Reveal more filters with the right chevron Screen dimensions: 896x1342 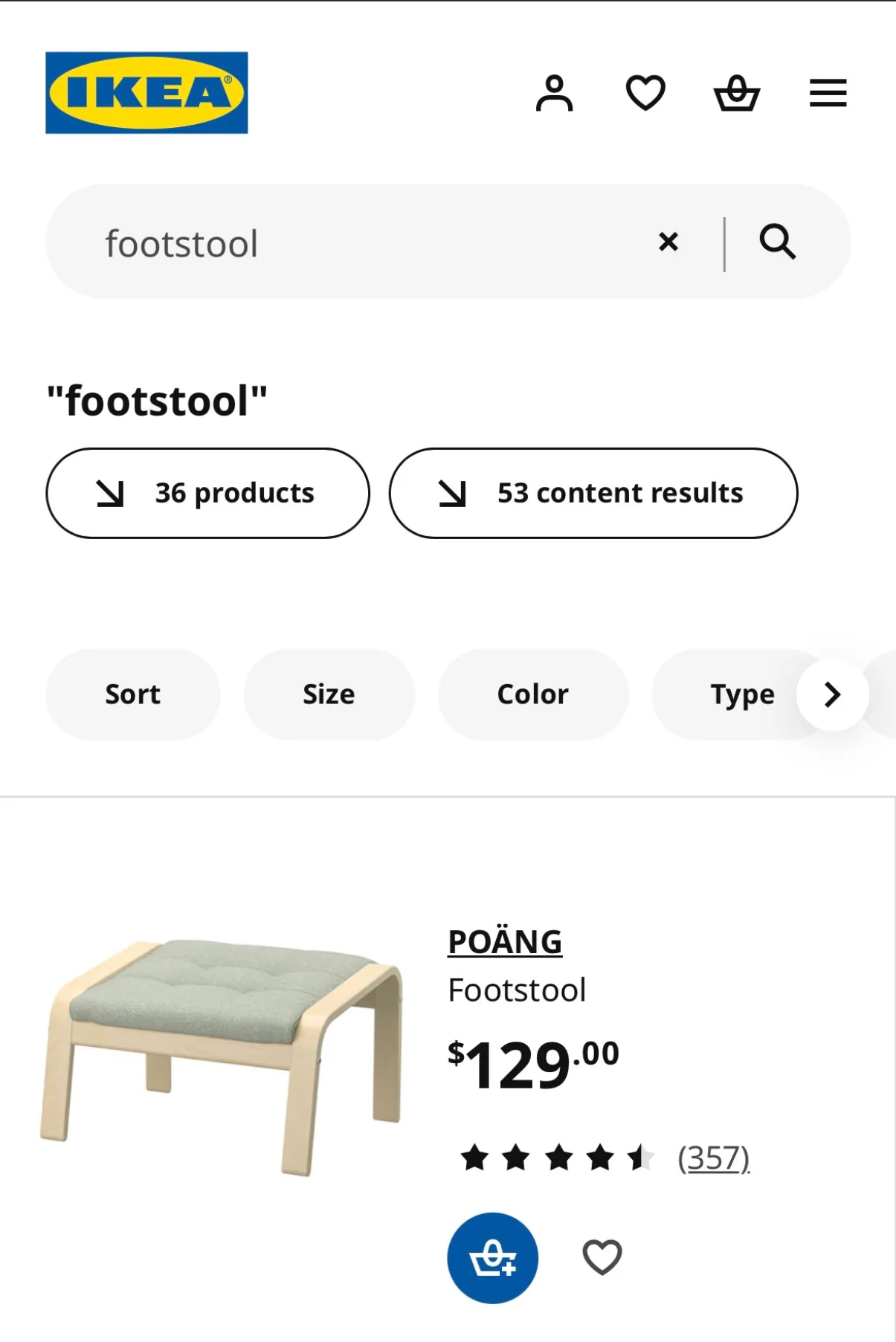832,694
